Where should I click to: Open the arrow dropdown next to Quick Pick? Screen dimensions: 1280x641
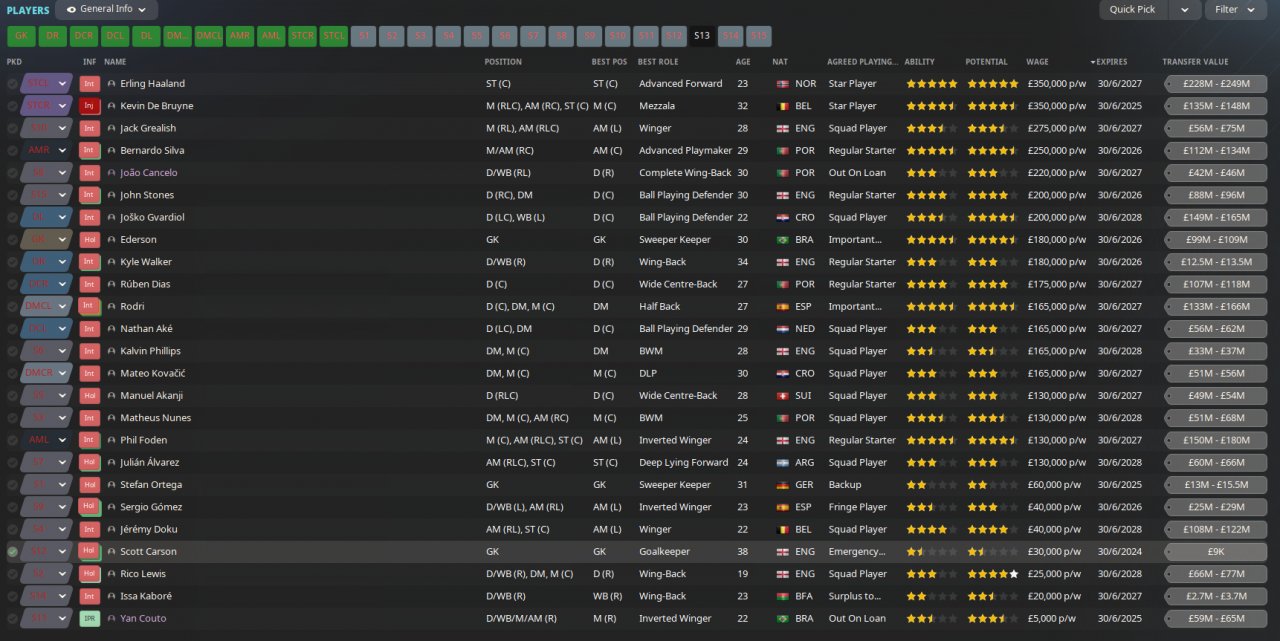[x=1185, y=9]
